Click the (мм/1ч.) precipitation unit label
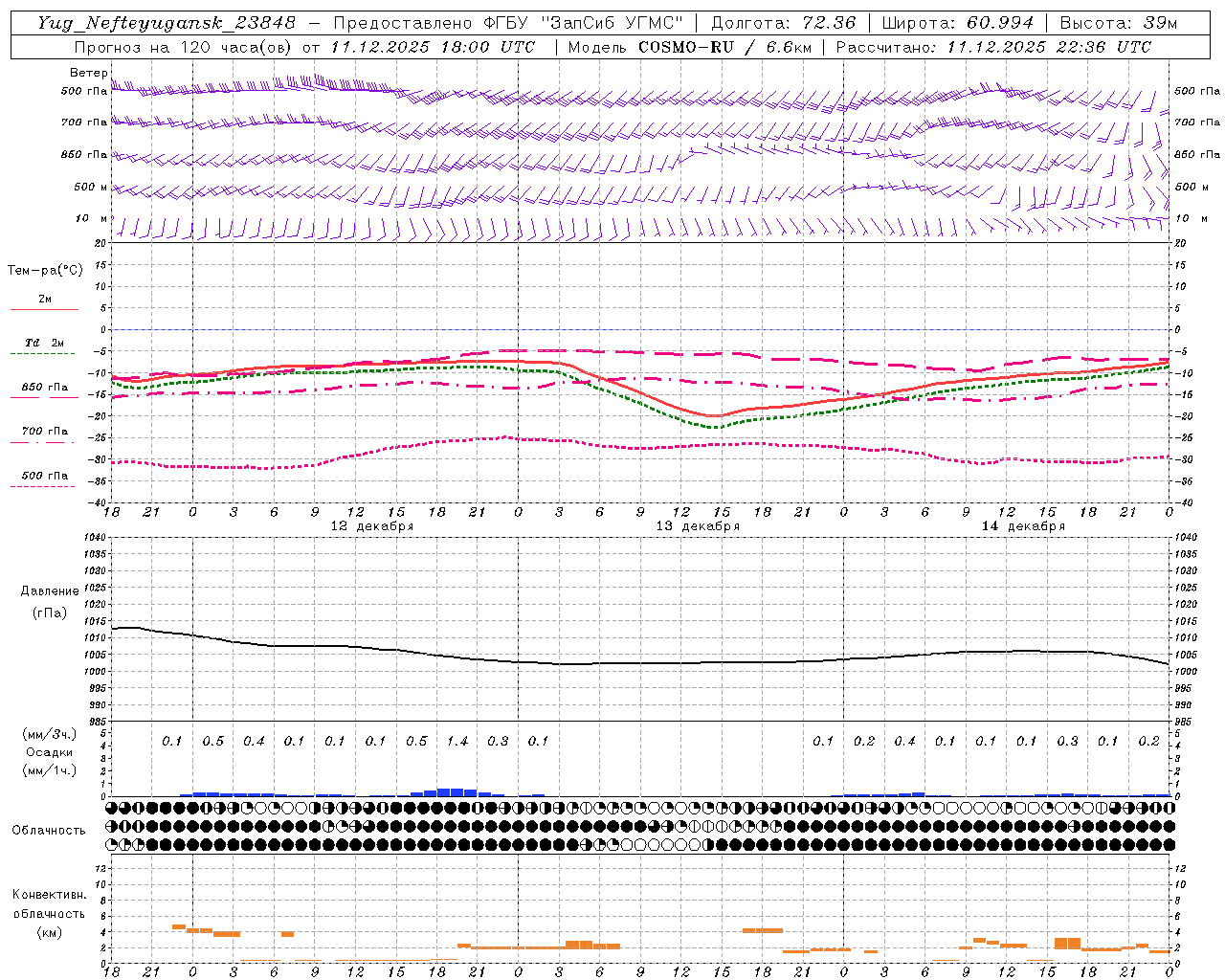 tap(51, 770)
